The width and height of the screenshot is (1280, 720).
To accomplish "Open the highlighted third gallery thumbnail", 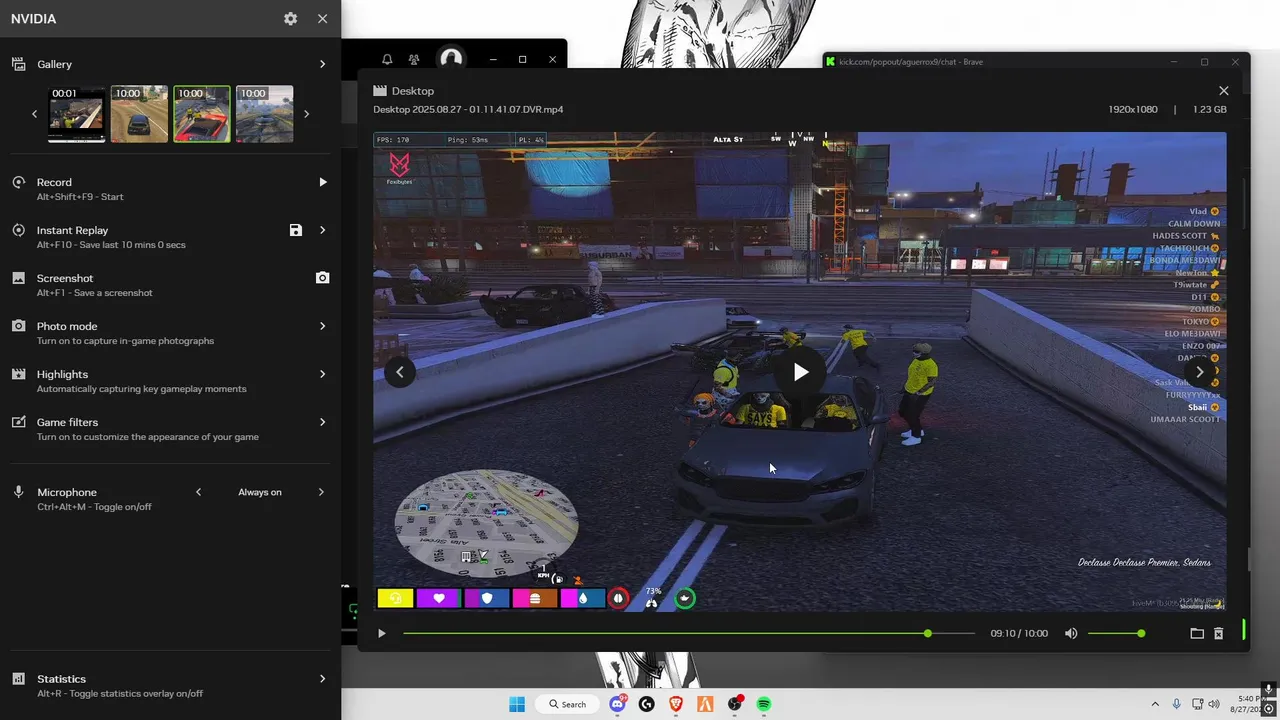I will pos(202,114).
